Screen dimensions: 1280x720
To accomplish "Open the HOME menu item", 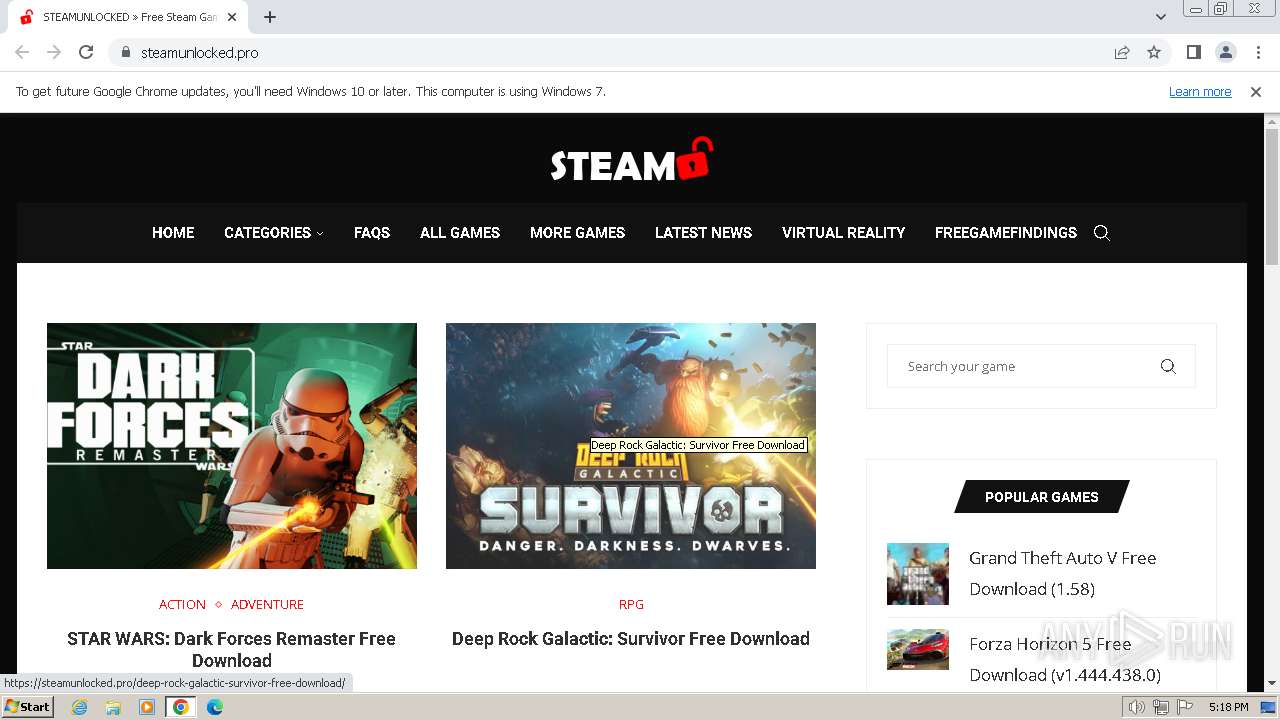I will click(x=173, y=232).
